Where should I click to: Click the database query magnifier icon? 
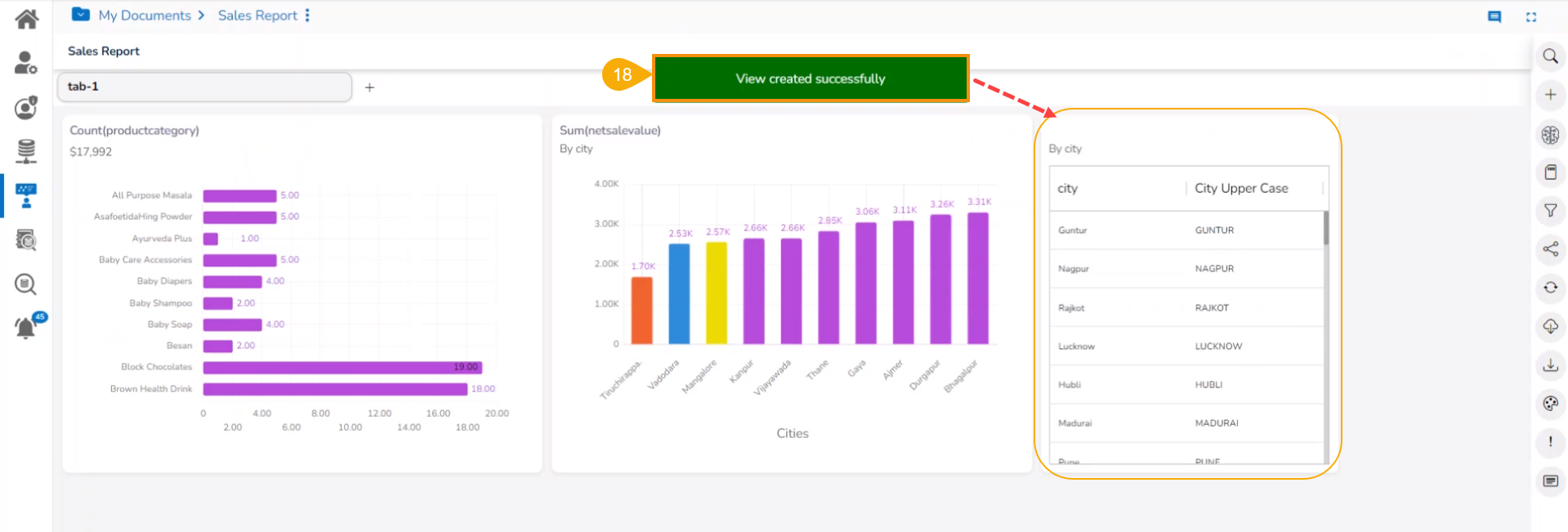click(26, 284)
